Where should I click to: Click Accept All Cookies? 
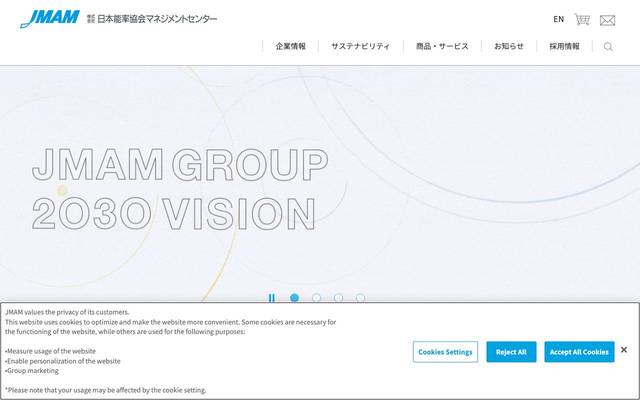[x=579, y=352]
